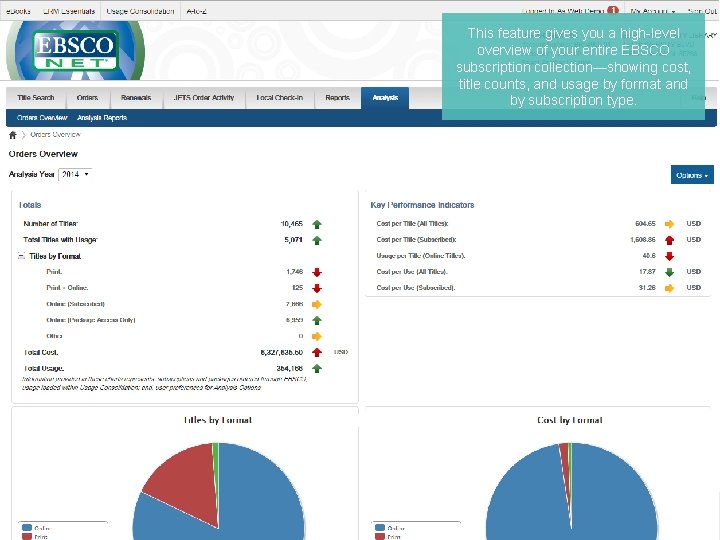Click the Orders Overview page heading
This screenshot has width=720, height=540.
pyautogui.click(x=43, y=154)
